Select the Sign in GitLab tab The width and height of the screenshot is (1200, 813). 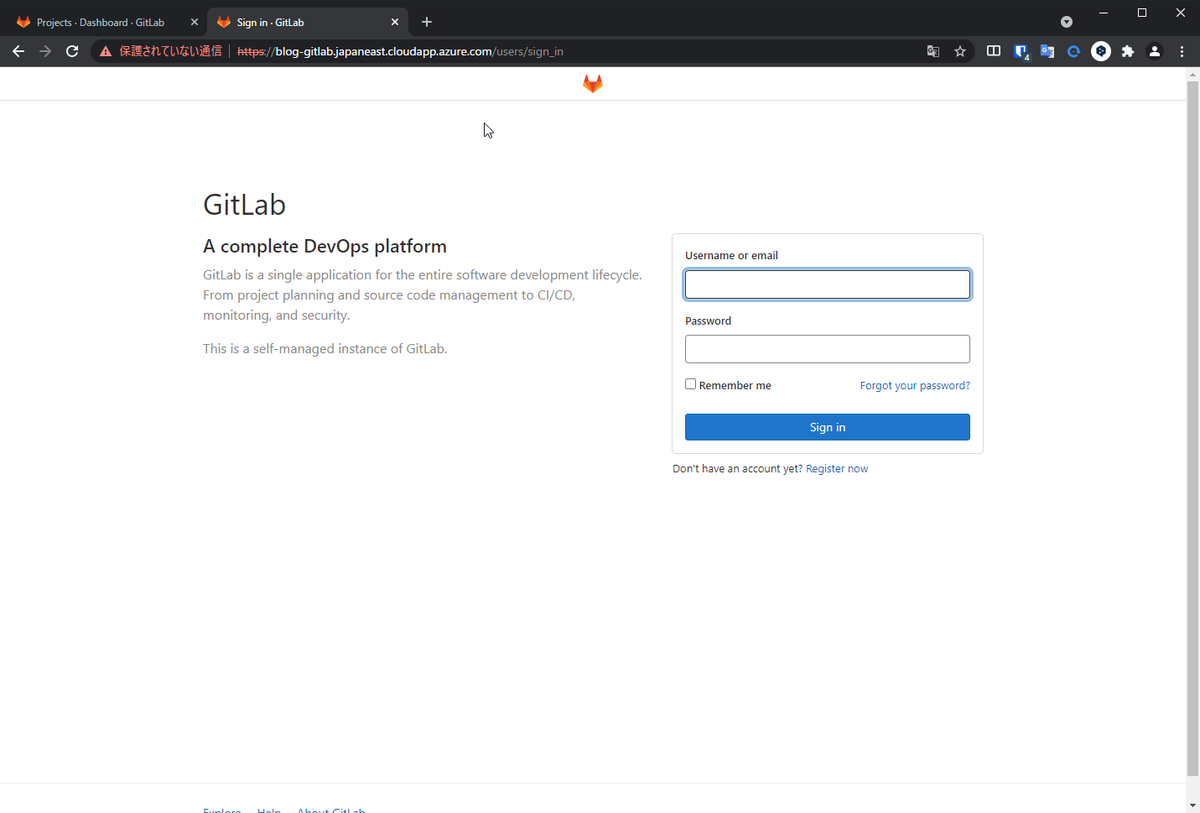tap(308, 22)
